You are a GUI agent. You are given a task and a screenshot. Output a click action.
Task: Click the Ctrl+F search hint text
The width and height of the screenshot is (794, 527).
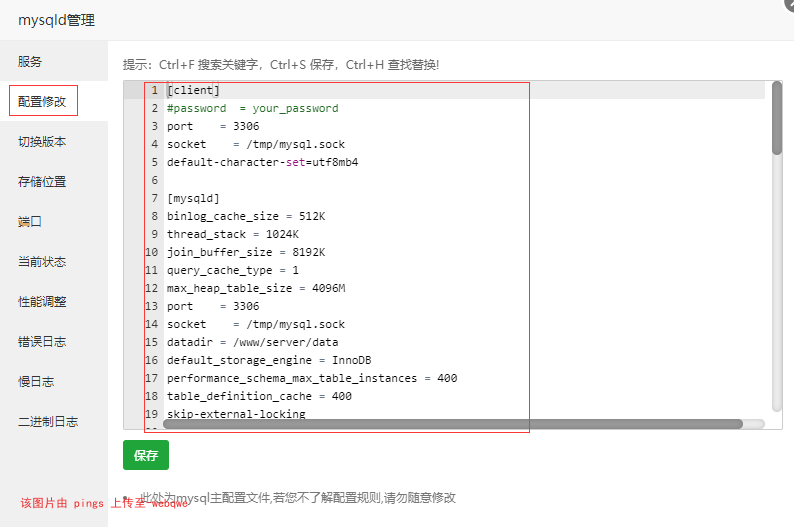tap(281, 65)
